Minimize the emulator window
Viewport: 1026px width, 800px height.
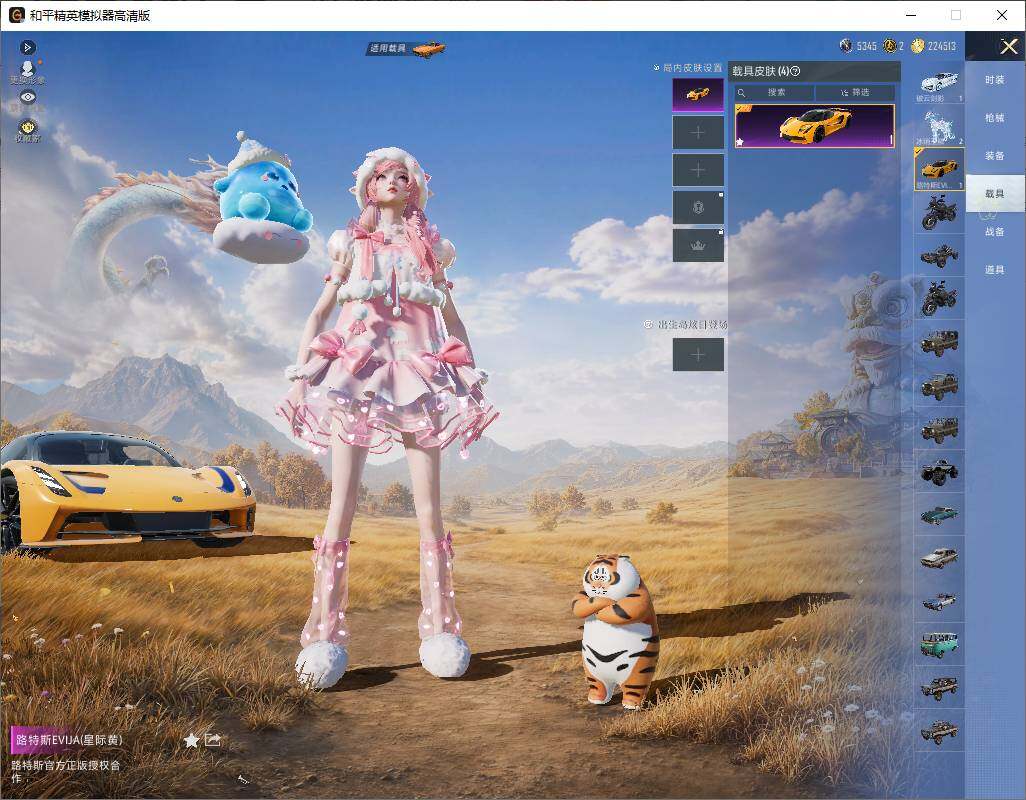coord(911,15)
